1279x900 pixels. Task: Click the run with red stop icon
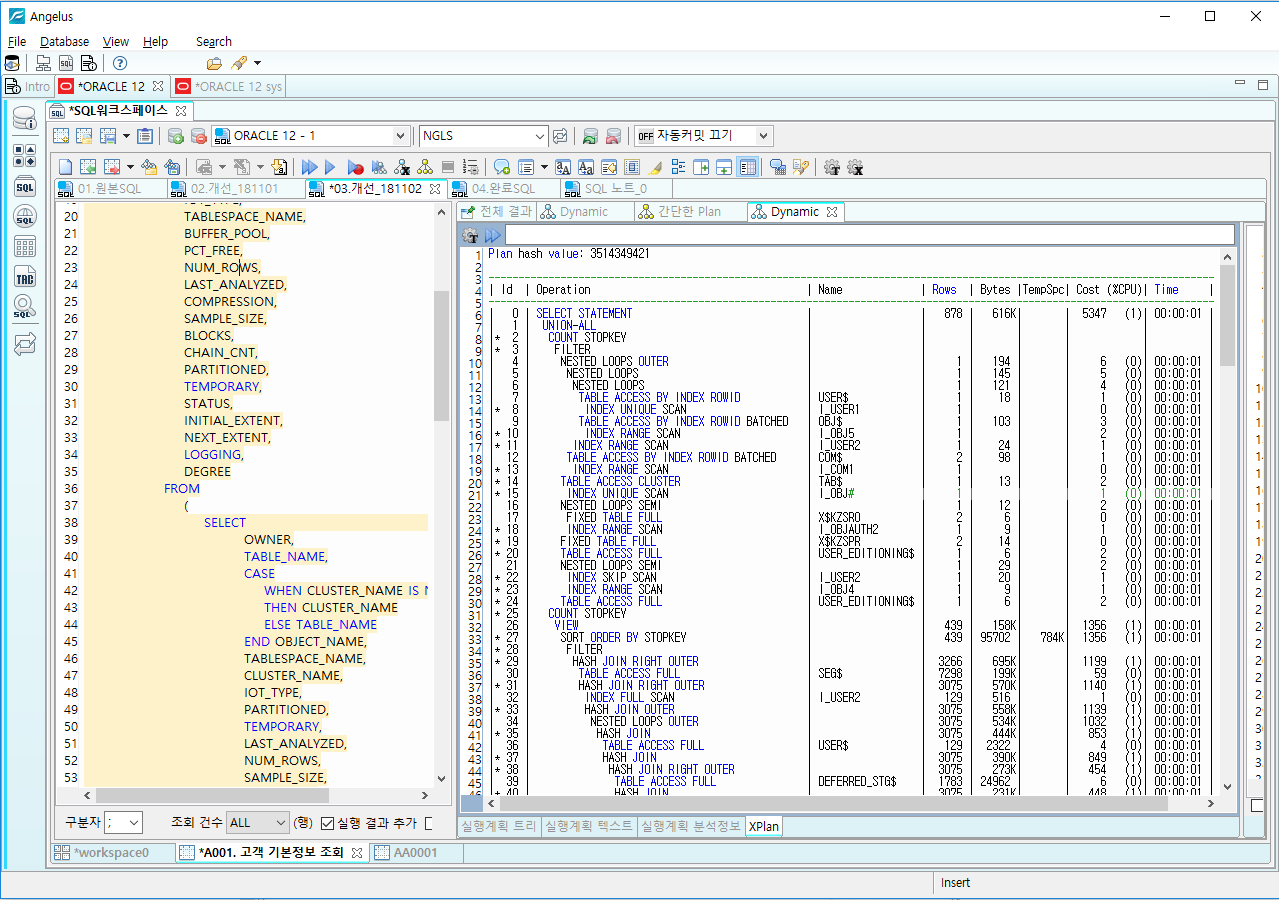[355, 167]
